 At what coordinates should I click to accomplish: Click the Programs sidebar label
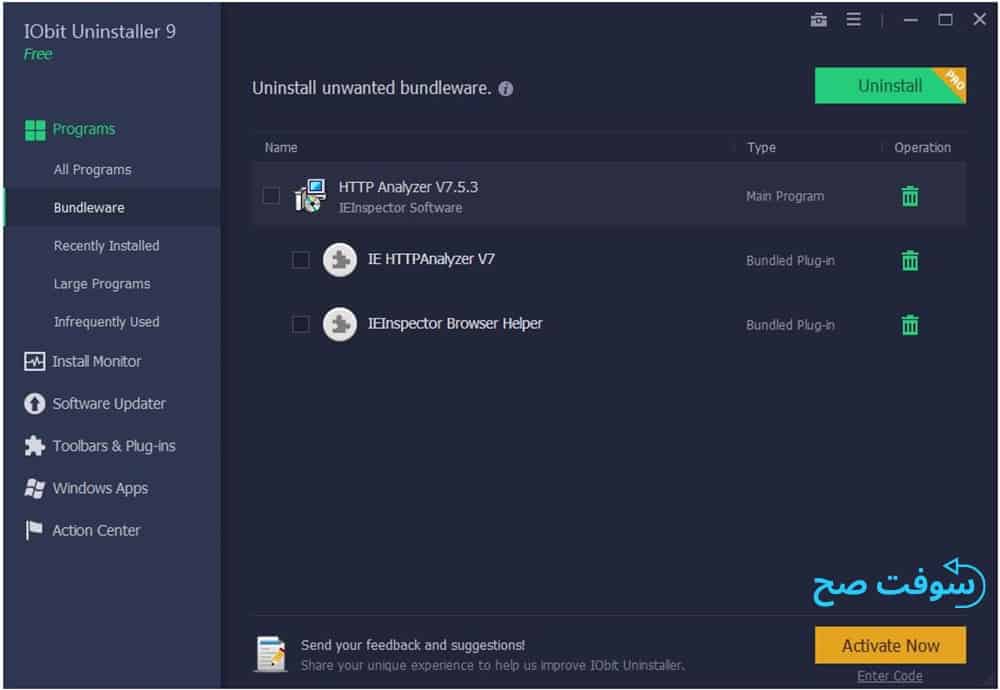pos(84,129)
